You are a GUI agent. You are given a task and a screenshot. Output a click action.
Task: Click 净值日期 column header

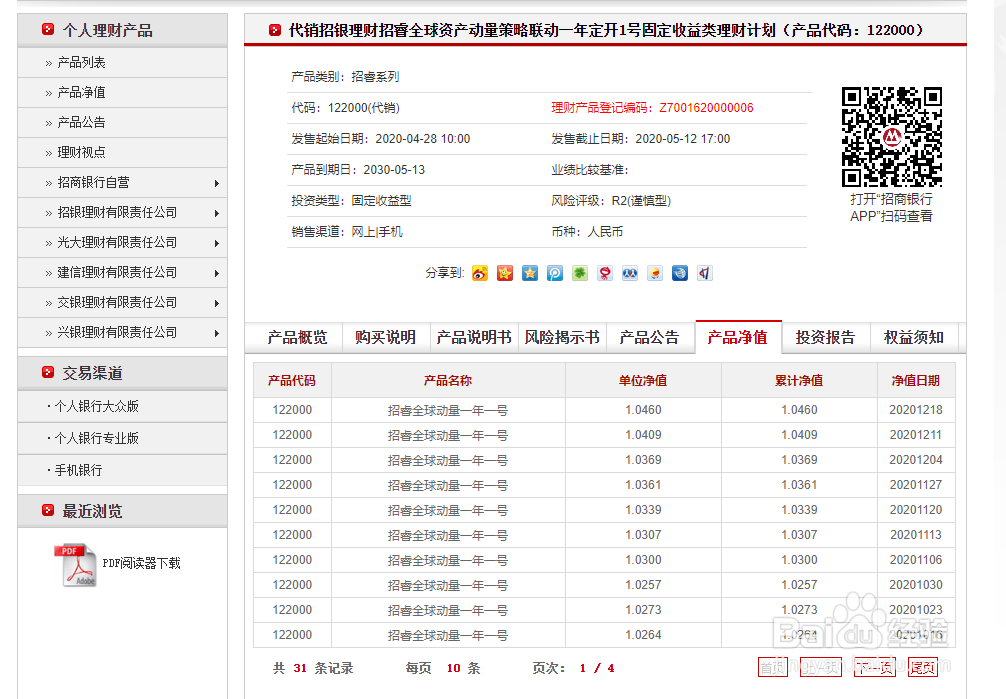[x=916, y=381]
